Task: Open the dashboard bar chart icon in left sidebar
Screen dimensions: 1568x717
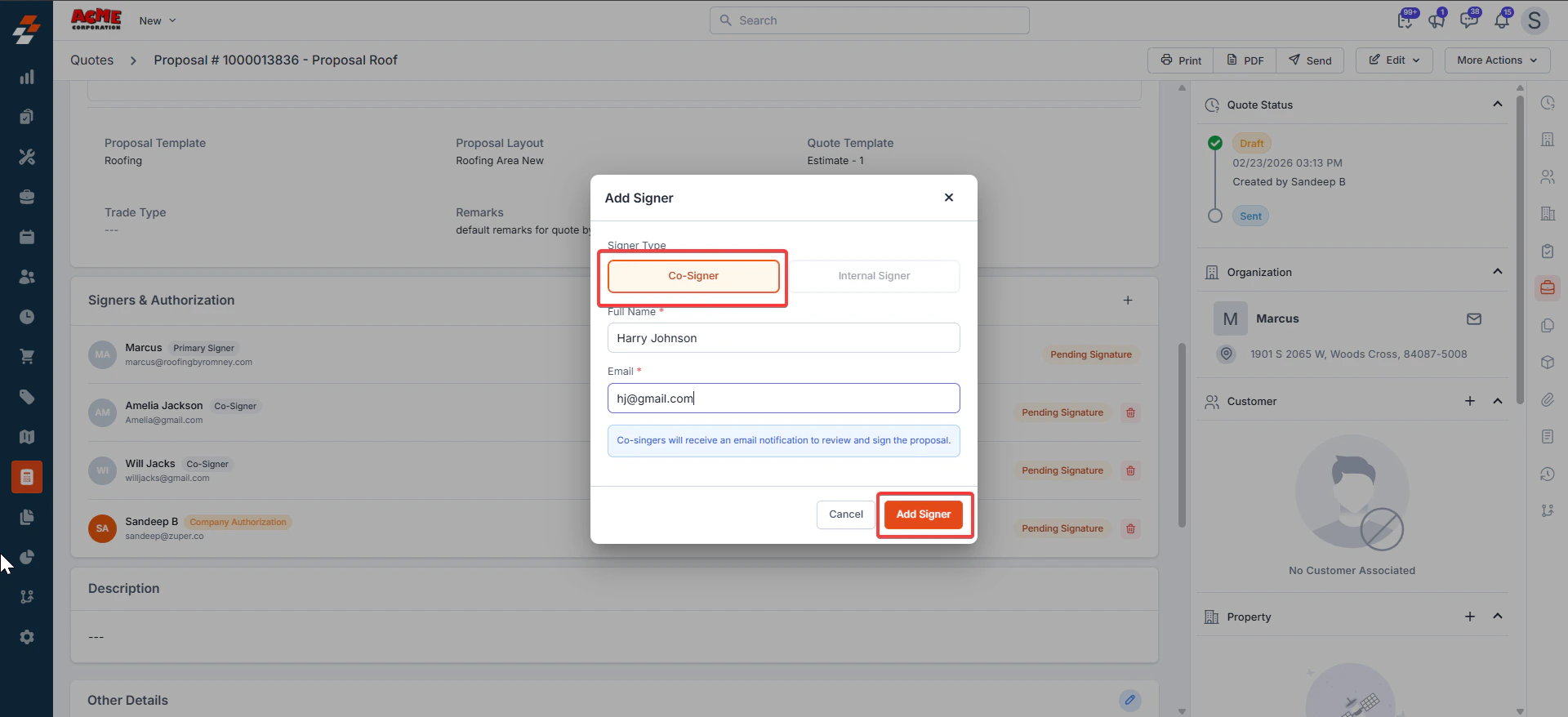Action: [x=27, y=77]
